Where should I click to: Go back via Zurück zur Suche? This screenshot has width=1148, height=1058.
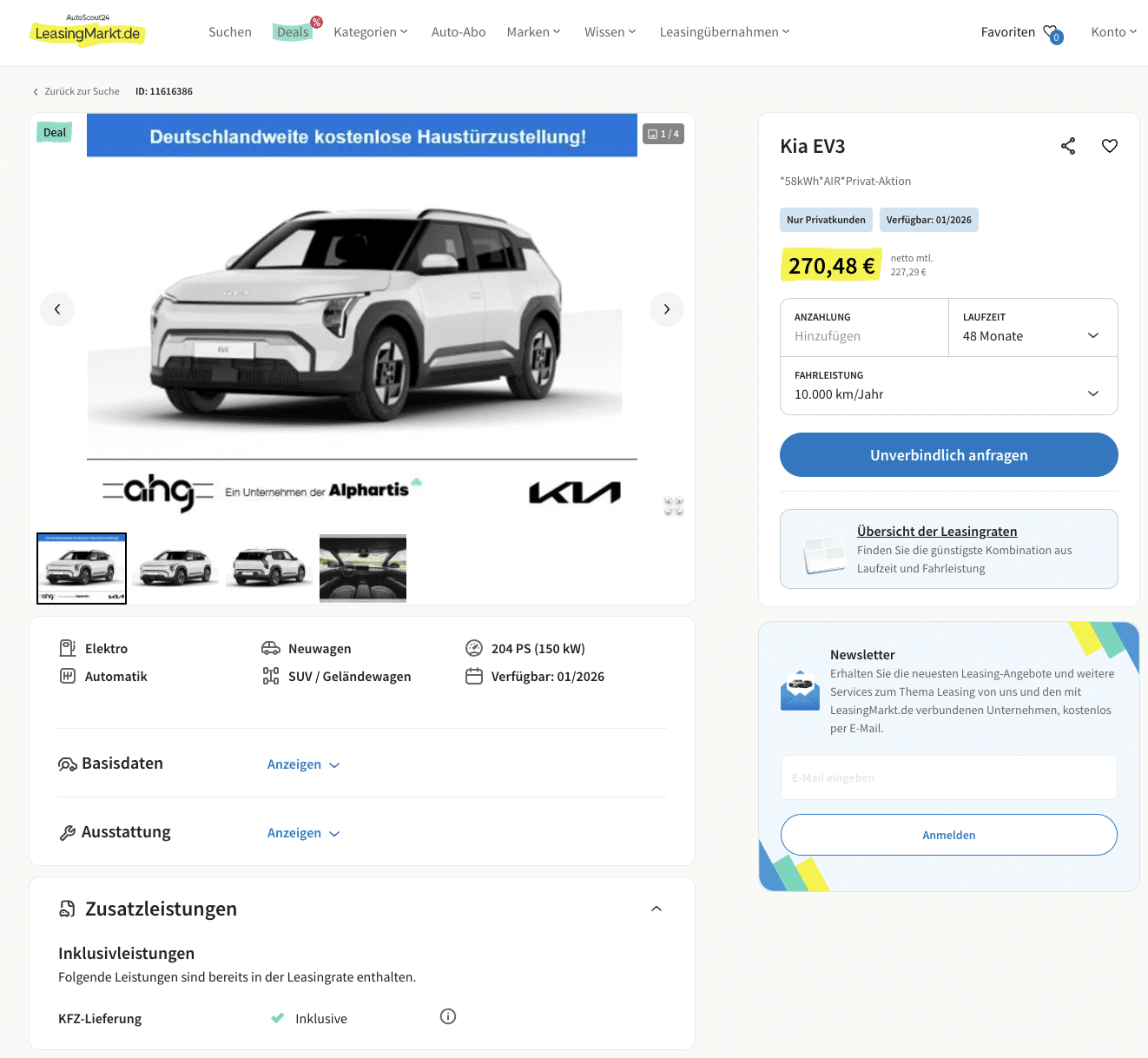tap(76, 91)
